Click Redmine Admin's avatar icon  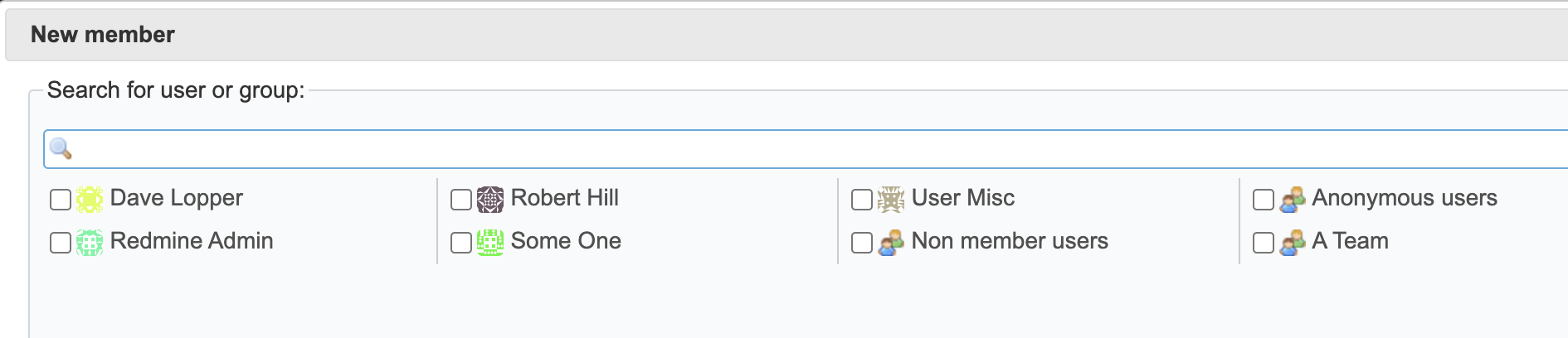[90, 243]
